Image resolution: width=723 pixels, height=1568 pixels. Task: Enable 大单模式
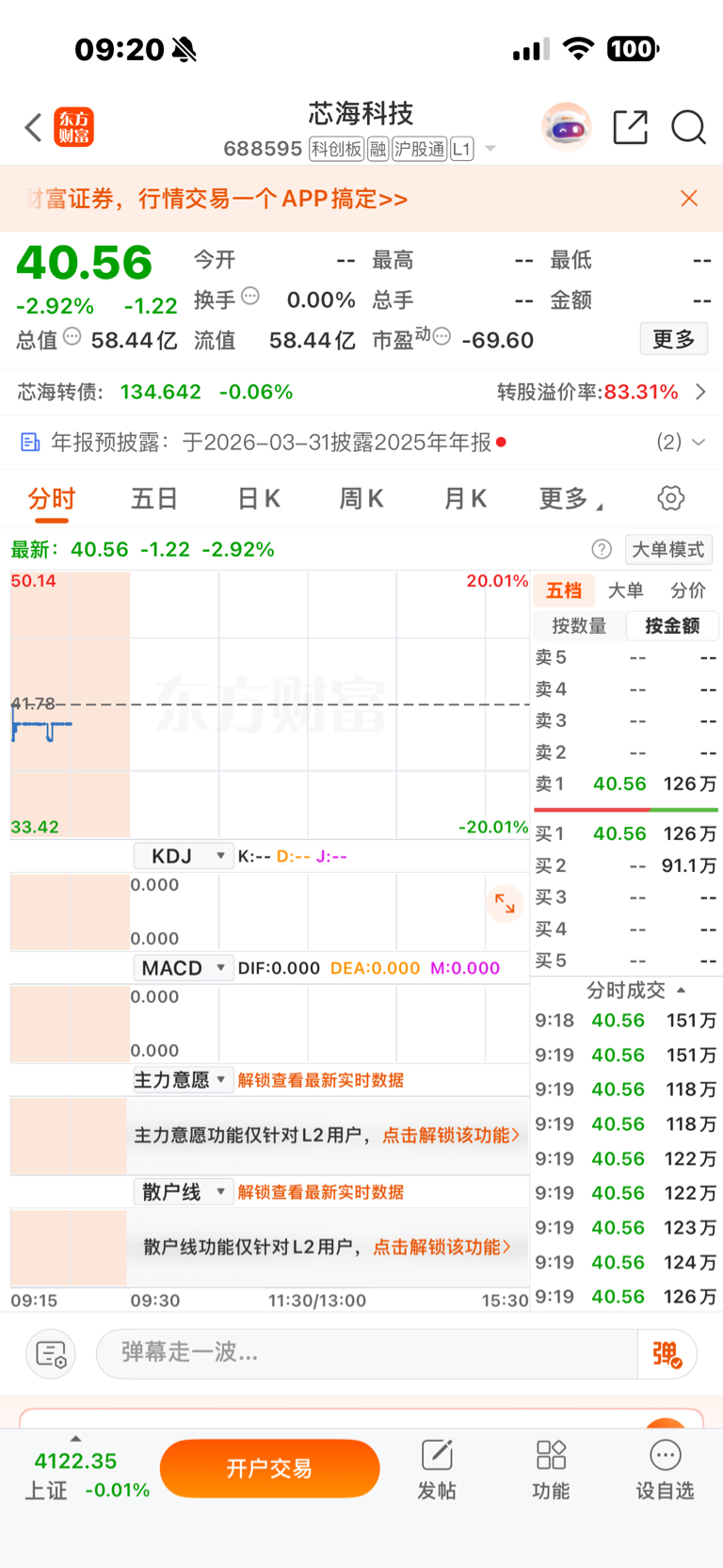pyautogui.click(x=668, y=549)
